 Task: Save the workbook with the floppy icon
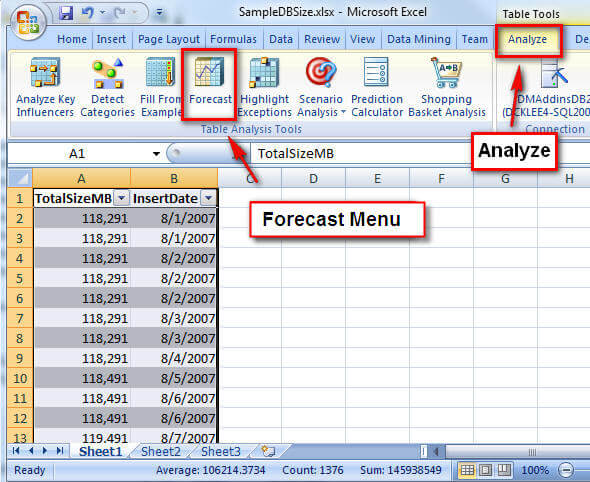point(66,13)
